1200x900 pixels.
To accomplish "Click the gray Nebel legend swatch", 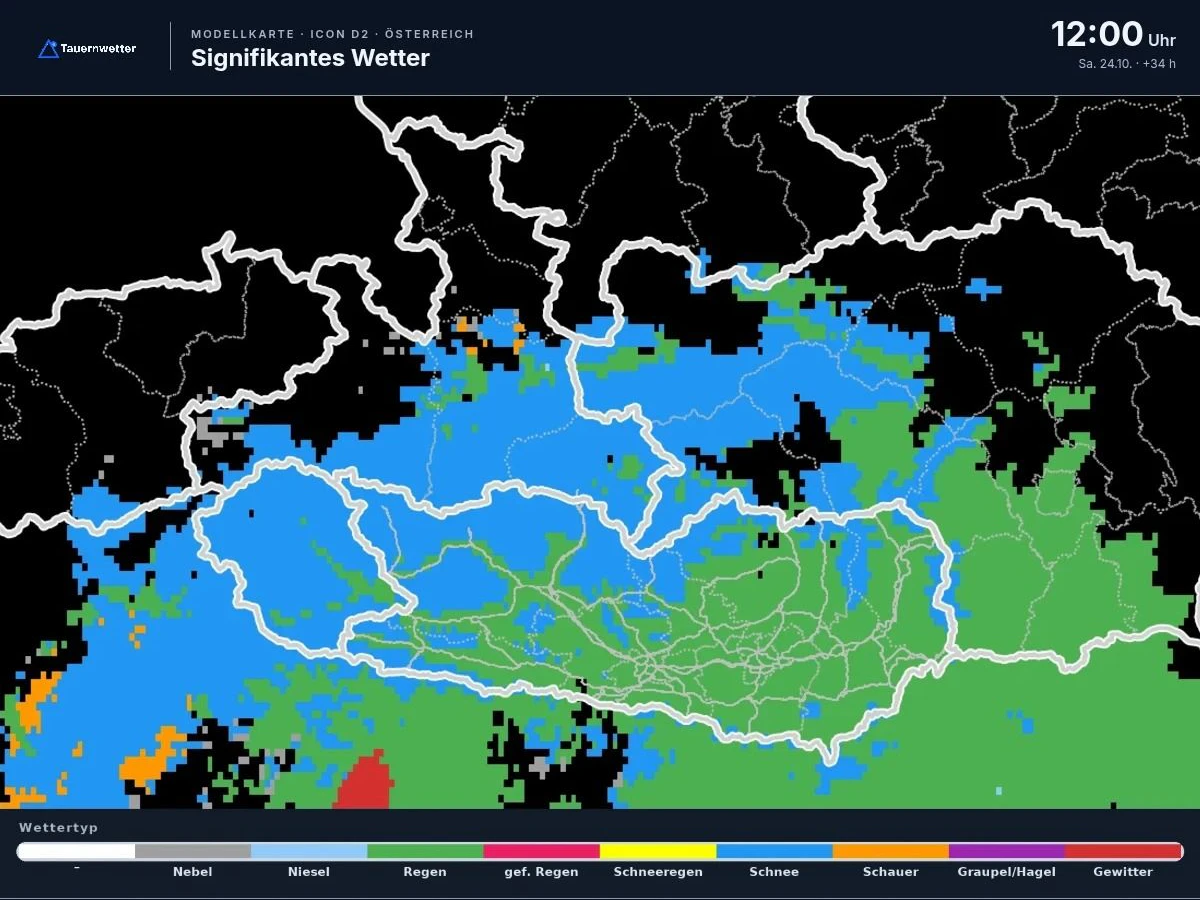I will point(193,851).
